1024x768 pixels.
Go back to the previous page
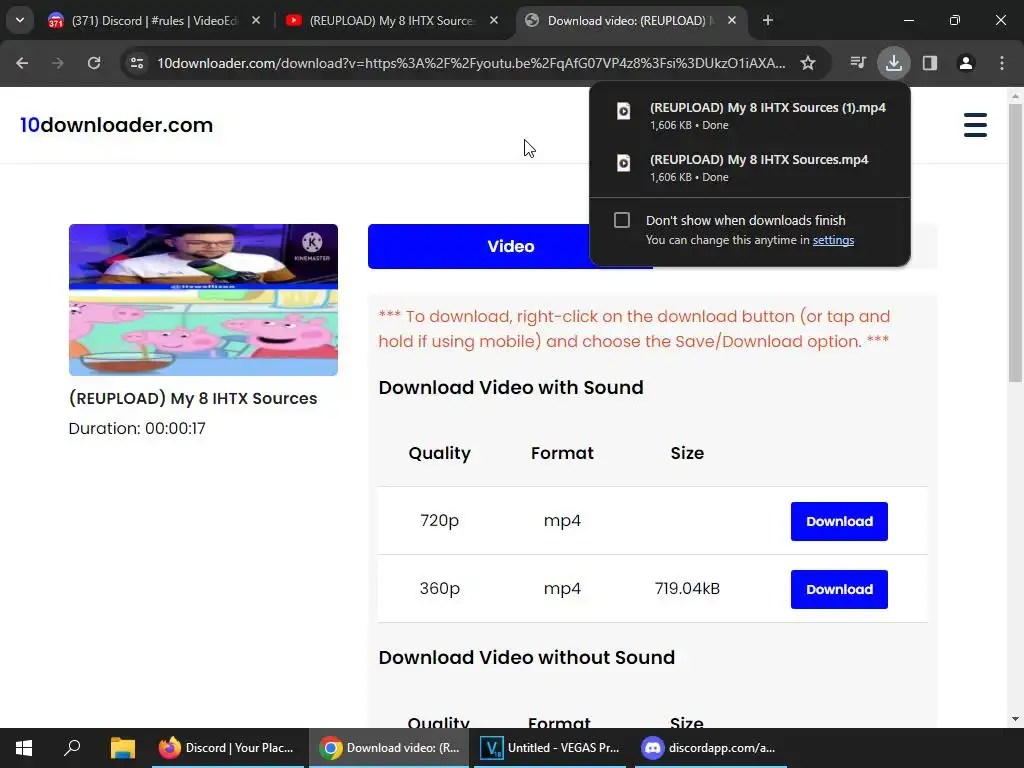tap(22, 63)
